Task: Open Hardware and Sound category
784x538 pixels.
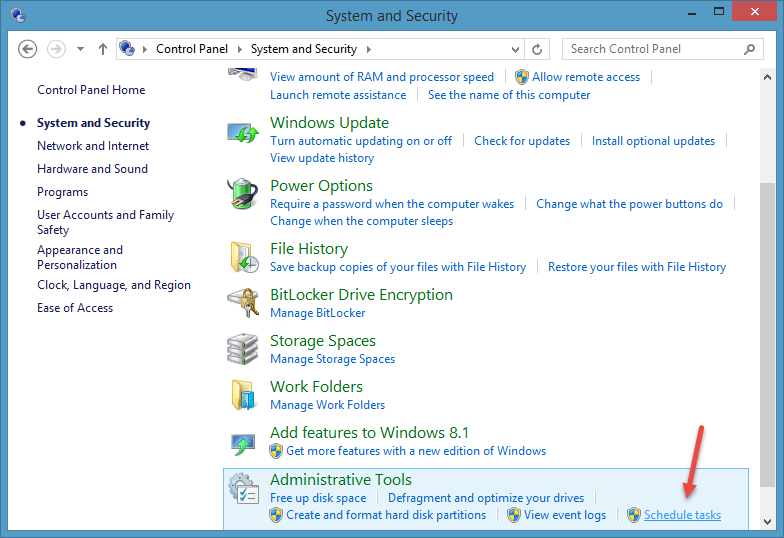Action: 92,169
